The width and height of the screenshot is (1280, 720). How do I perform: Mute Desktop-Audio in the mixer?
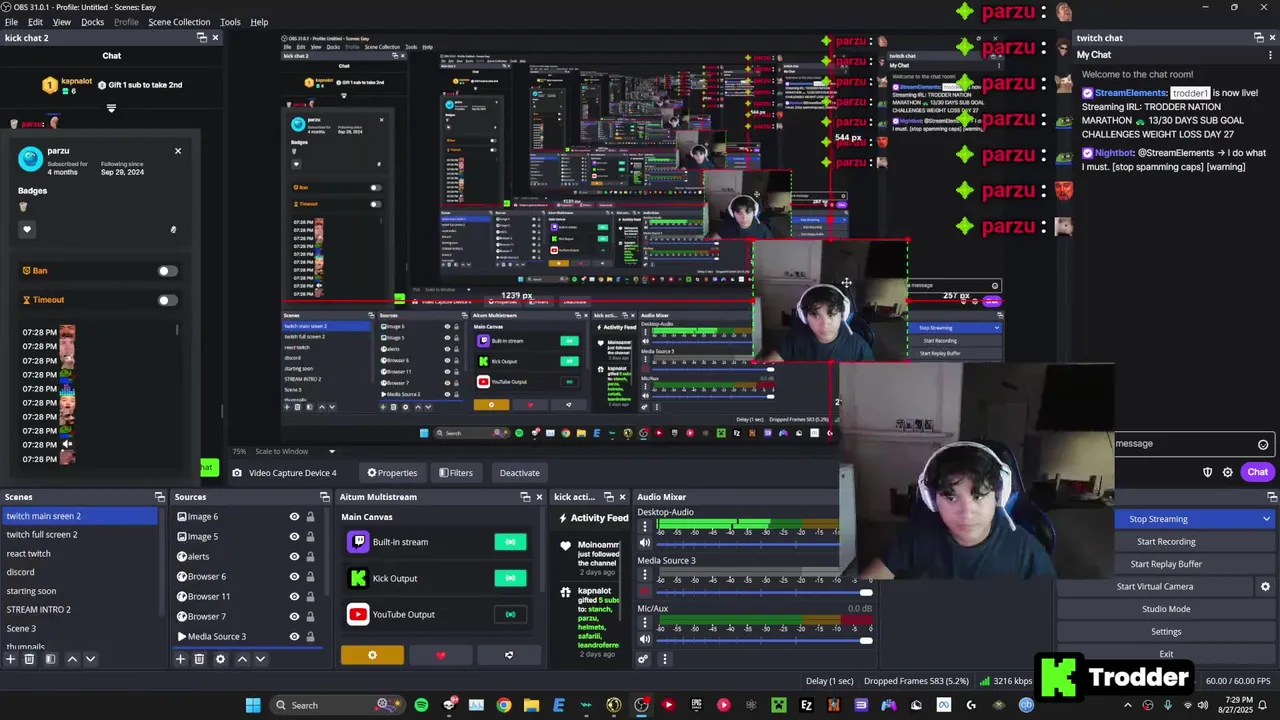point(645,543)
